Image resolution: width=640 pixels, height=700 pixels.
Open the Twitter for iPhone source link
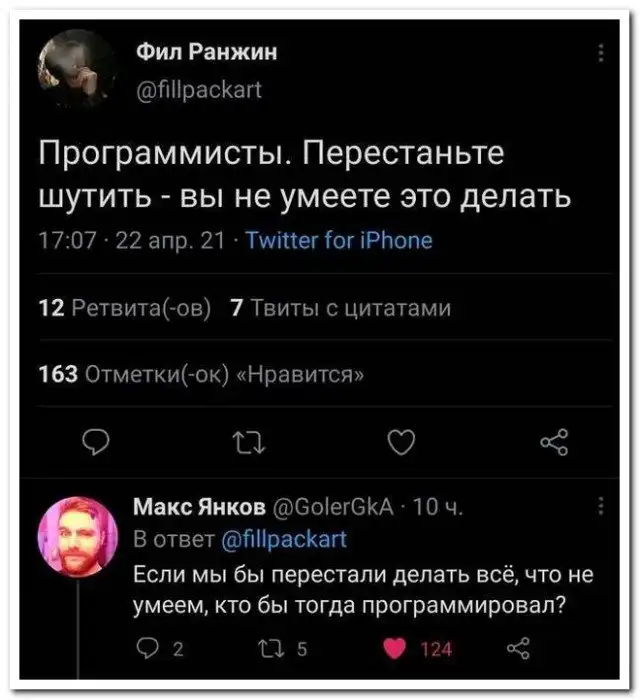tap(339, 241)
